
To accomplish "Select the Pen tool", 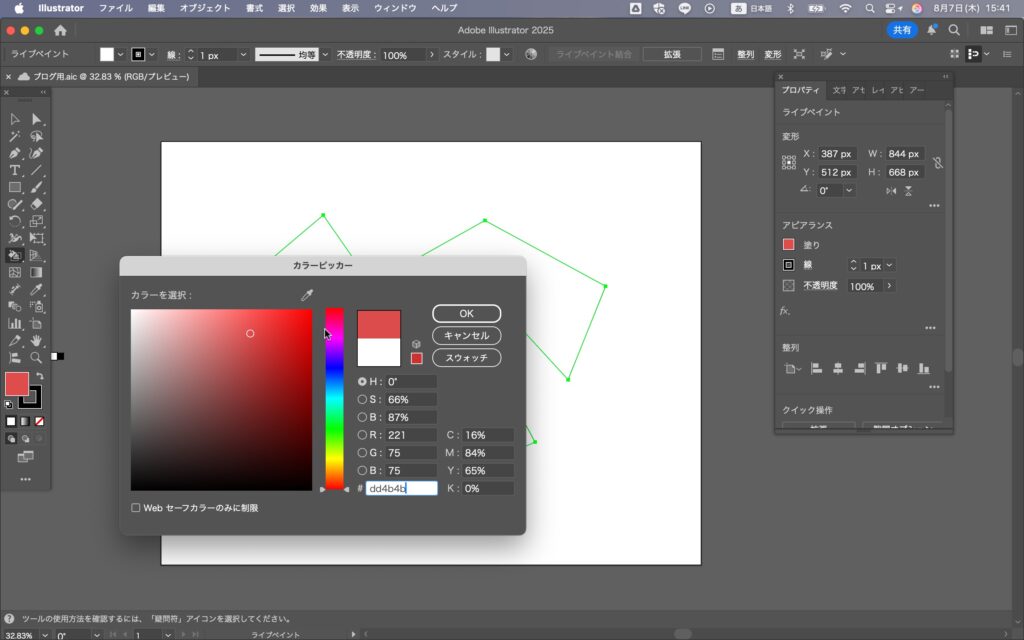I will (14, 153).
